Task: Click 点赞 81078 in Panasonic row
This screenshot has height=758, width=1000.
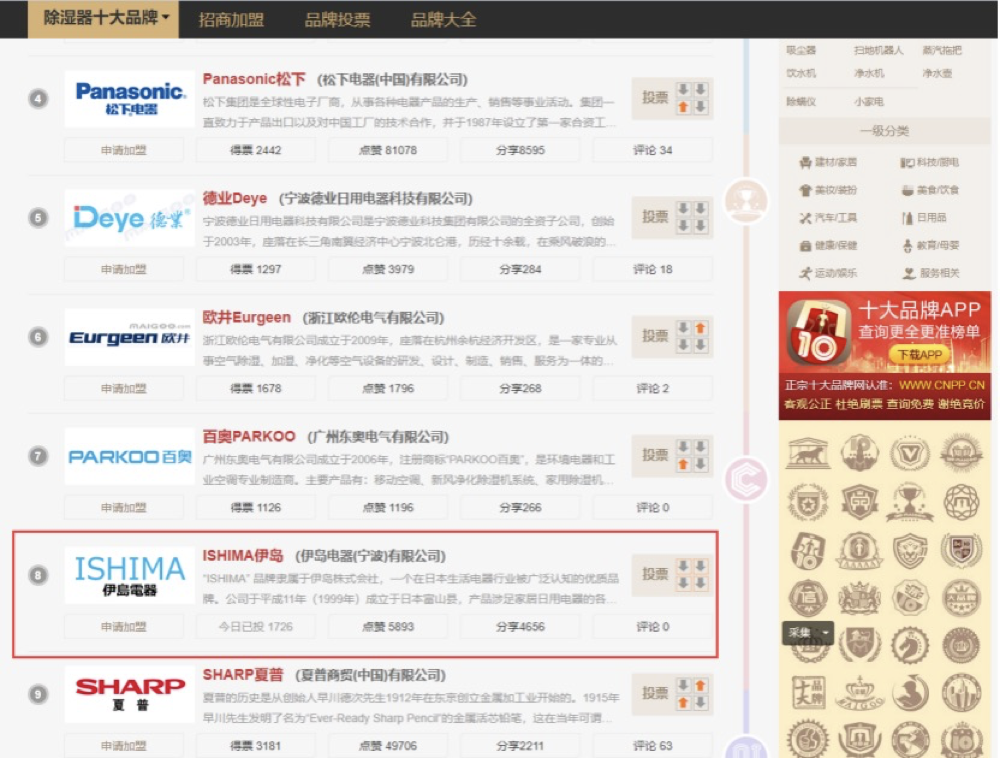Action: click(x=388, y=150)
